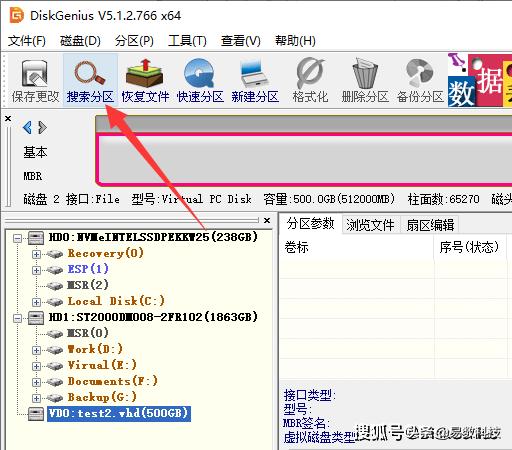Click the pink-bordered disk space bar

point(304,159)
